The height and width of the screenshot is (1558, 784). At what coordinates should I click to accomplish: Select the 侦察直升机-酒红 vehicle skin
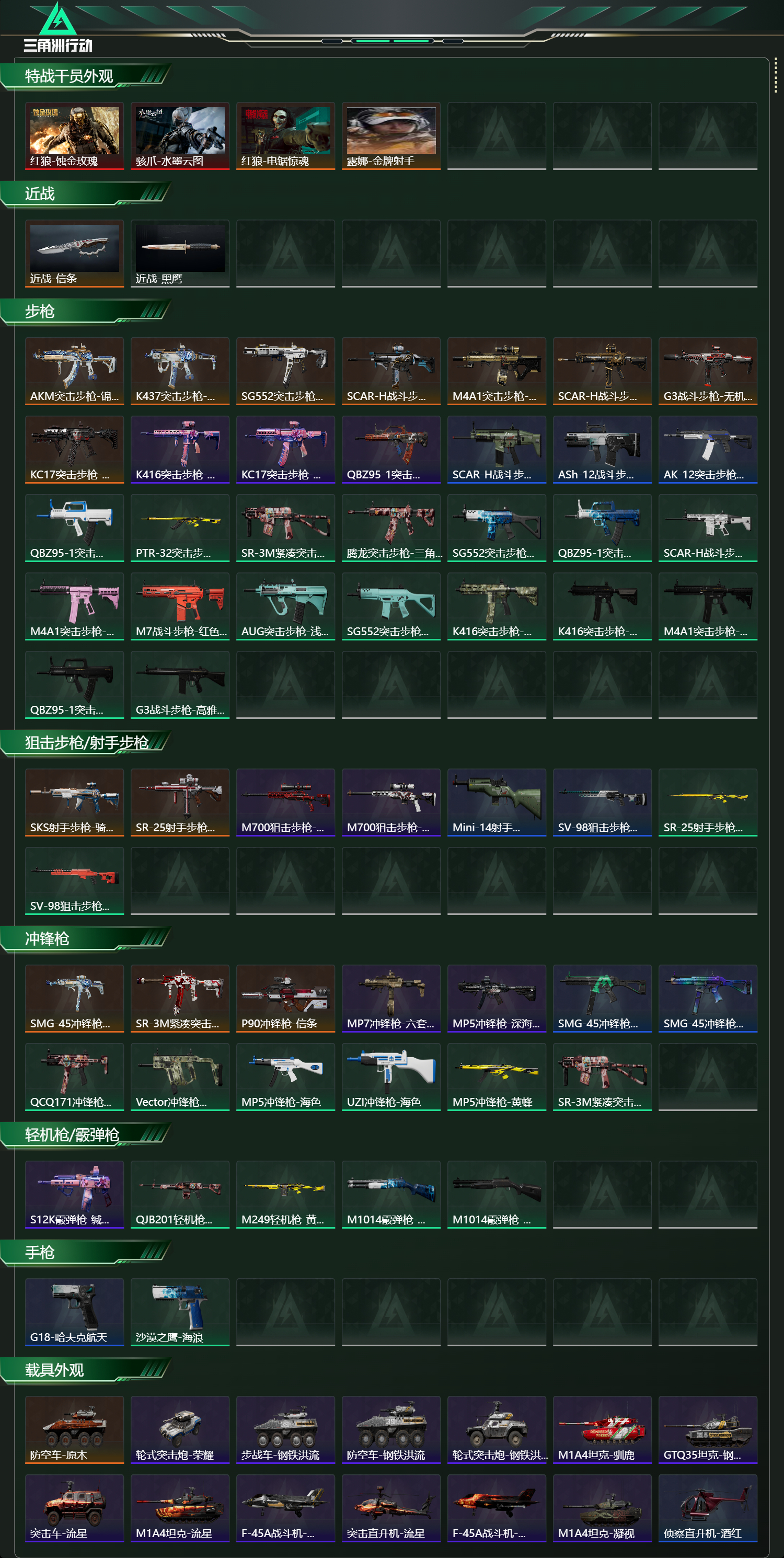pos(708,1508)
